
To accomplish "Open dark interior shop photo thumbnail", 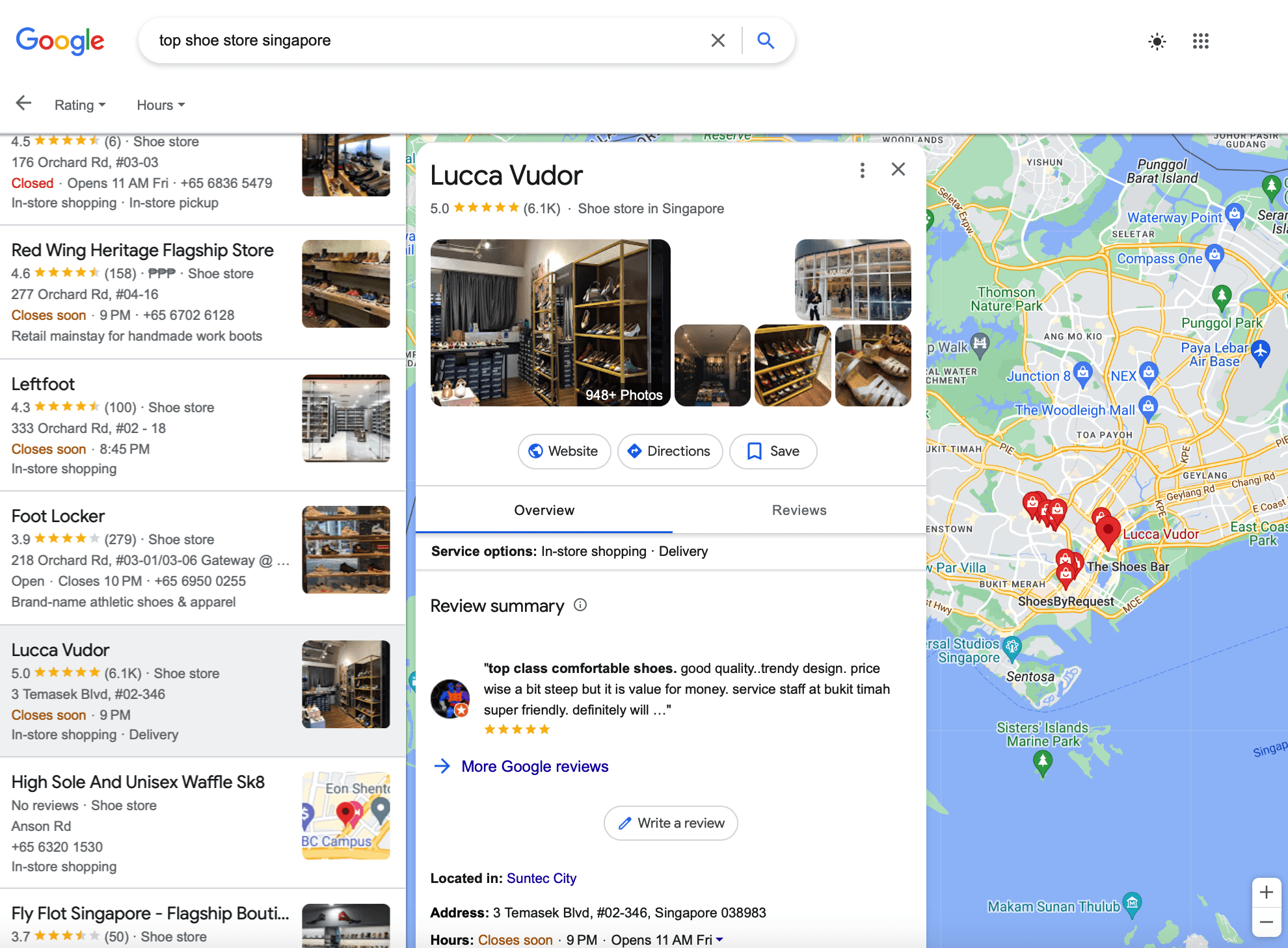I will click(712, 365).
